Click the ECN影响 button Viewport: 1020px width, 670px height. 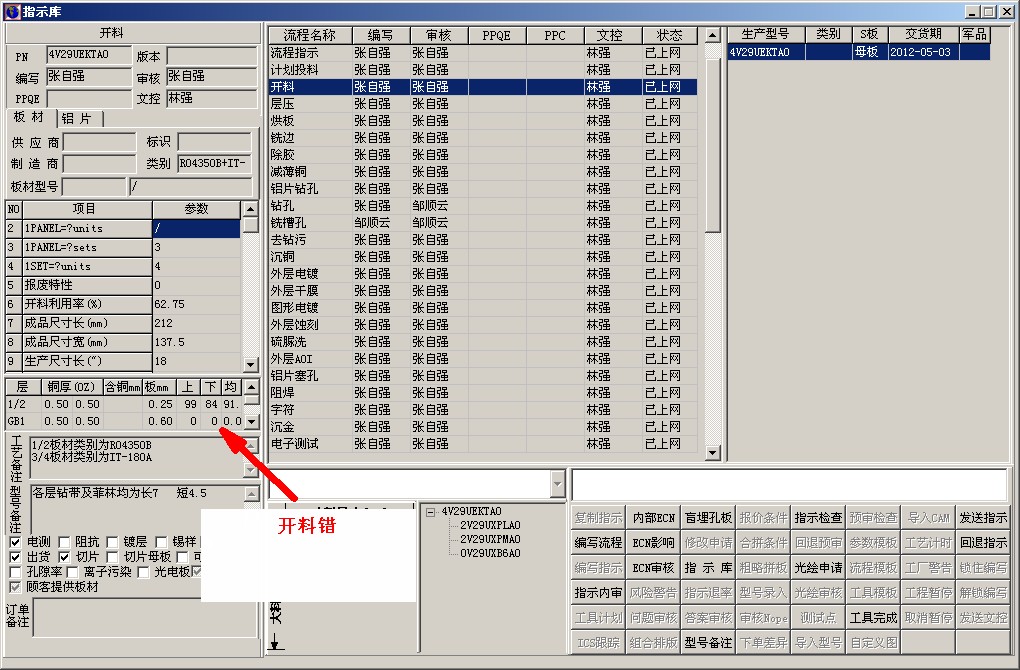[x=653, y=543]
